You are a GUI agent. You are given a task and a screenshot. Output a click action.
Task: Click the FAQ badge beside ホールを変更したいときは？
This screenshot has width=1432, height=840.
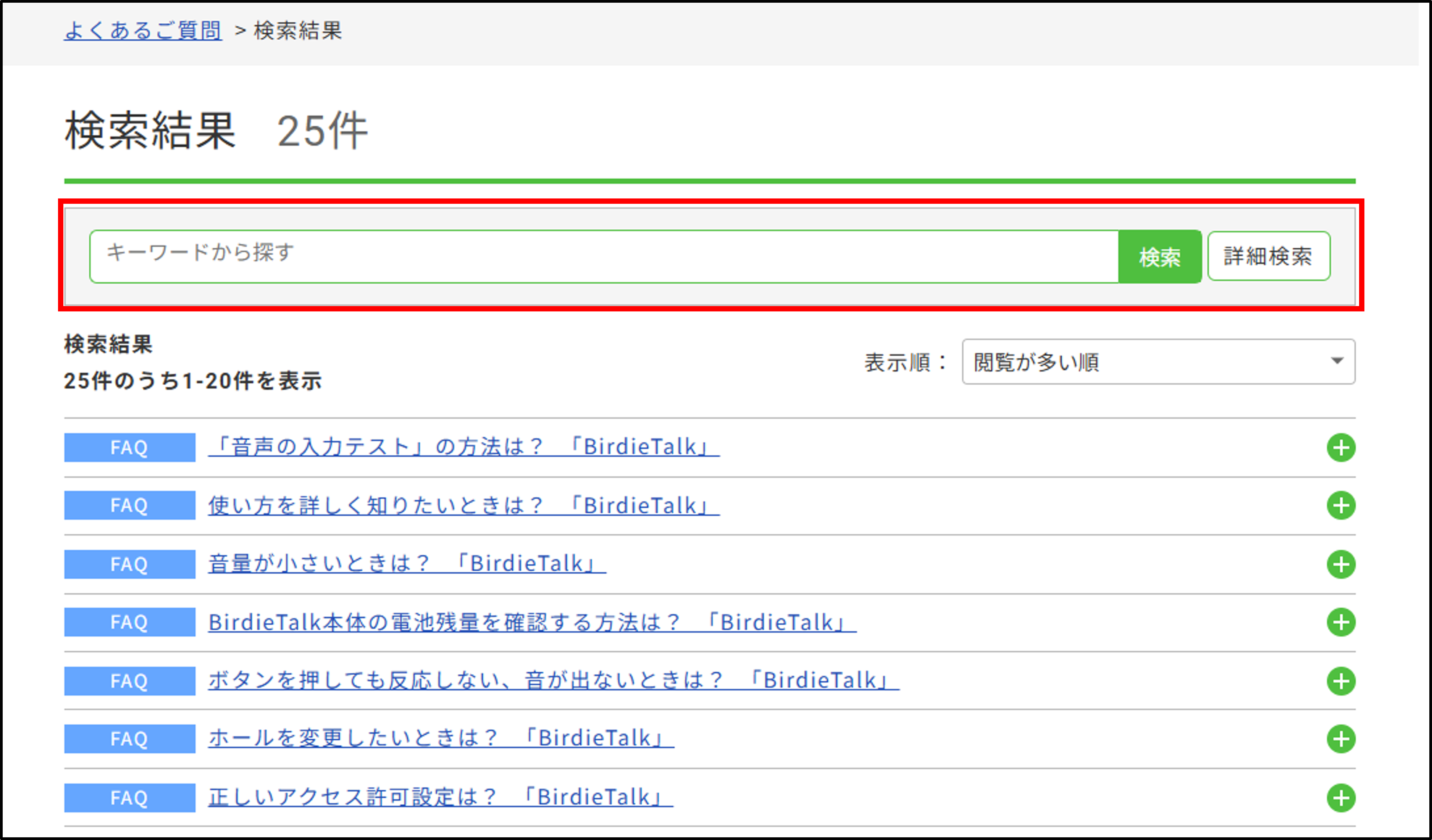click(x=129, y=739)
